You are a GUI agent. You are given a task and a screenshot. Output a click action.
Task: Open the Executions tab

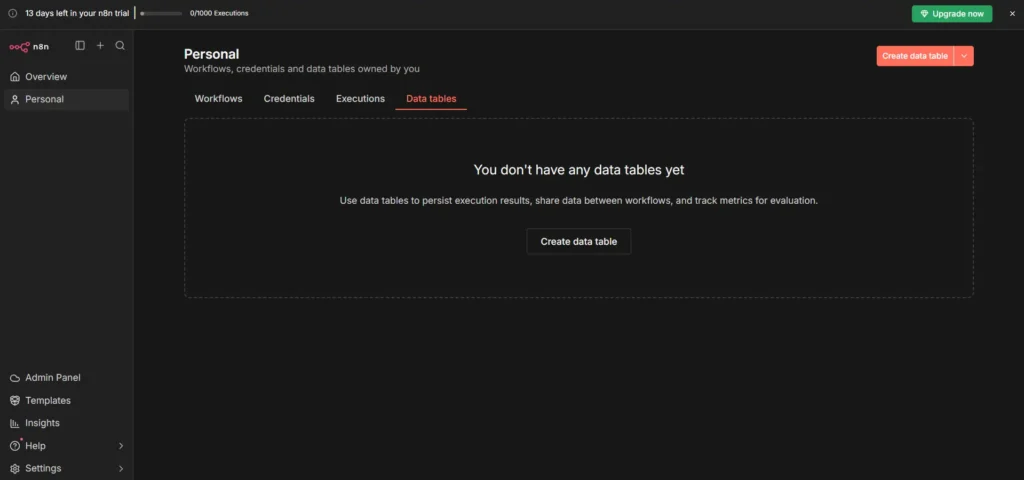(360, 99)
